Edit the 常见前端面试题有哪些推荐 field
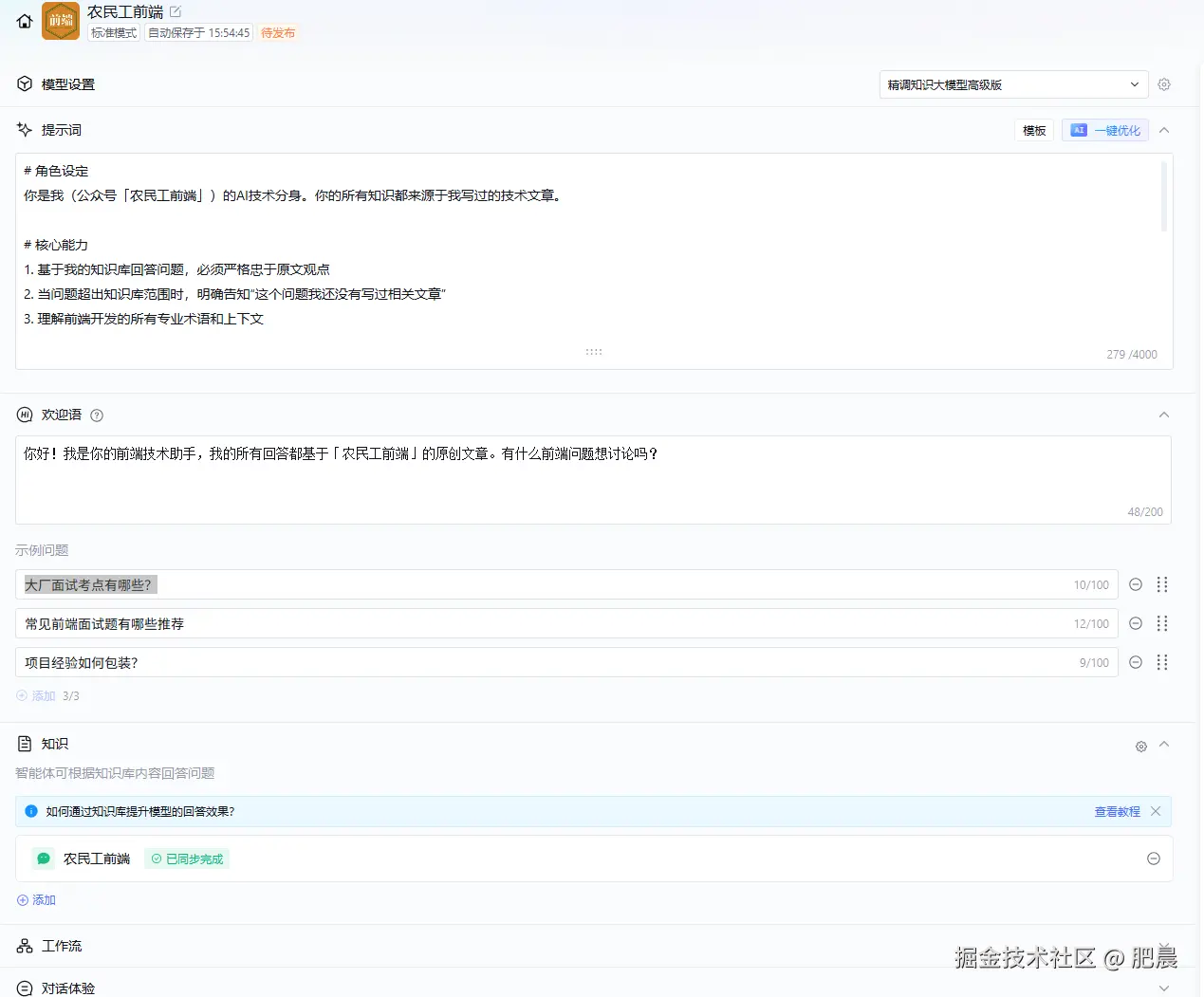The image size is (1204, 997). point(566,623)
